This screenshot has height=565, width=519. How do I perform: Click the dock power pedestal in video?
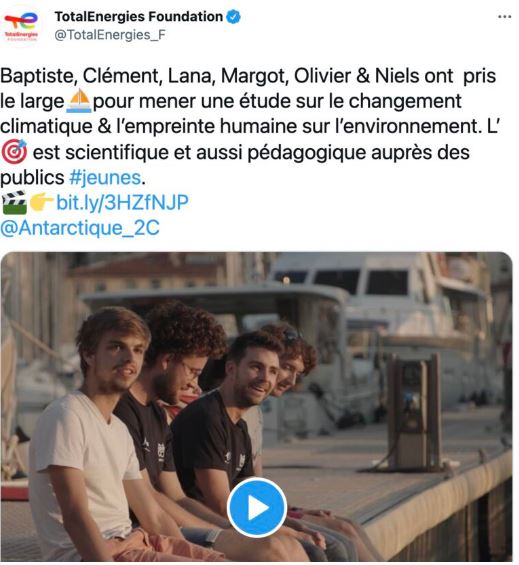[414, 413]
